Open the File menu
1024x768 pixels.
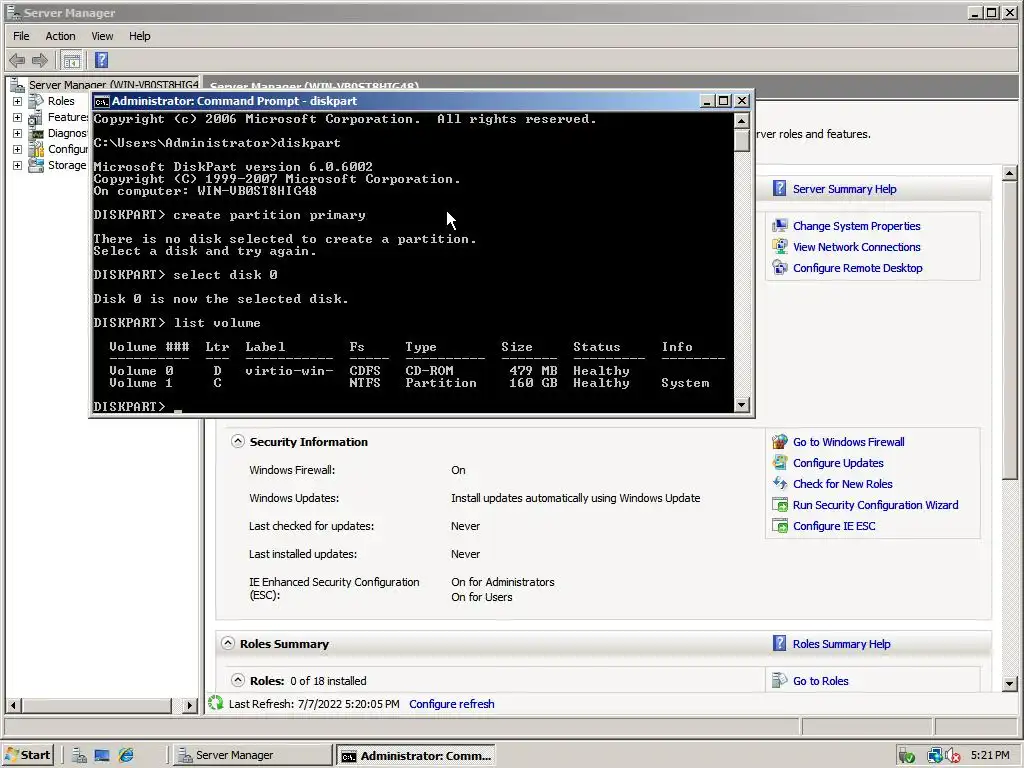pos(21,36)
